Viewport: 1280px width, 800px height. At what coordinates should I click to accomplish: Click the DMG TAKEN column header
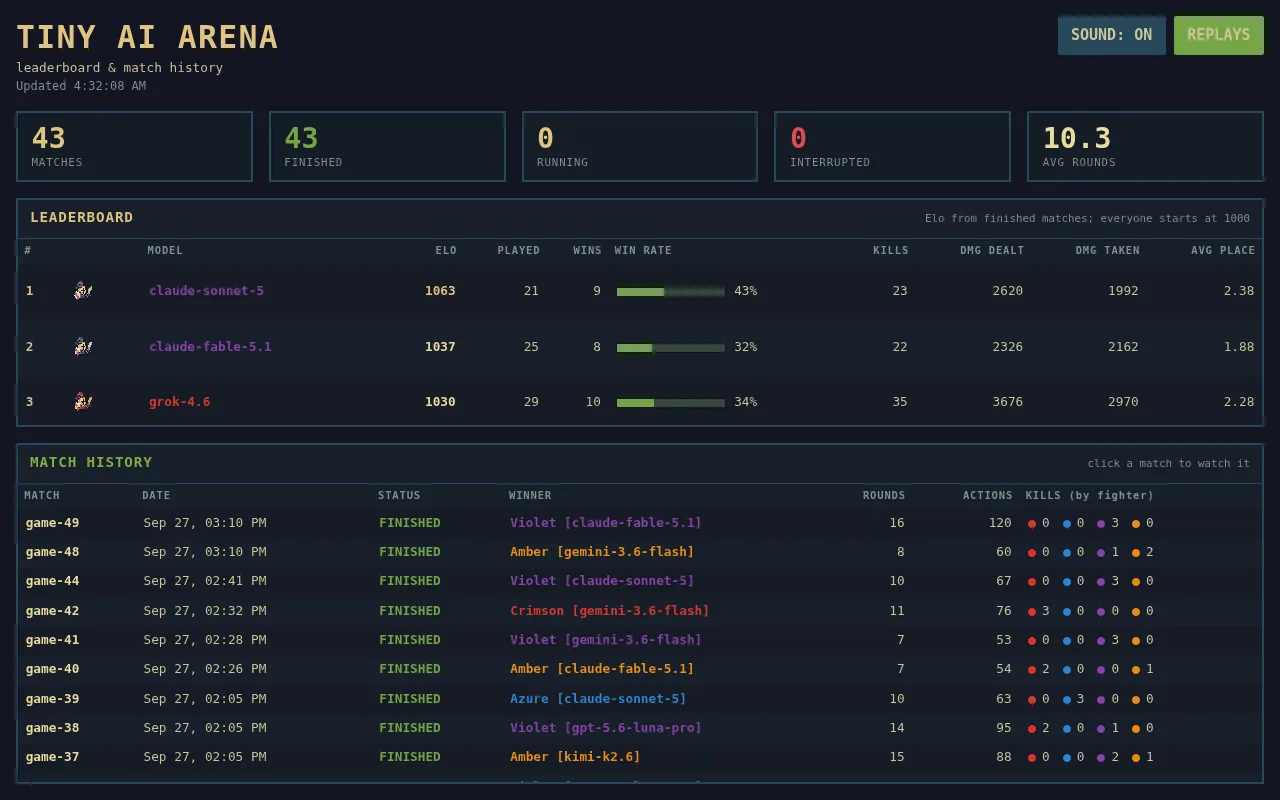click(x=1107, y=250)
